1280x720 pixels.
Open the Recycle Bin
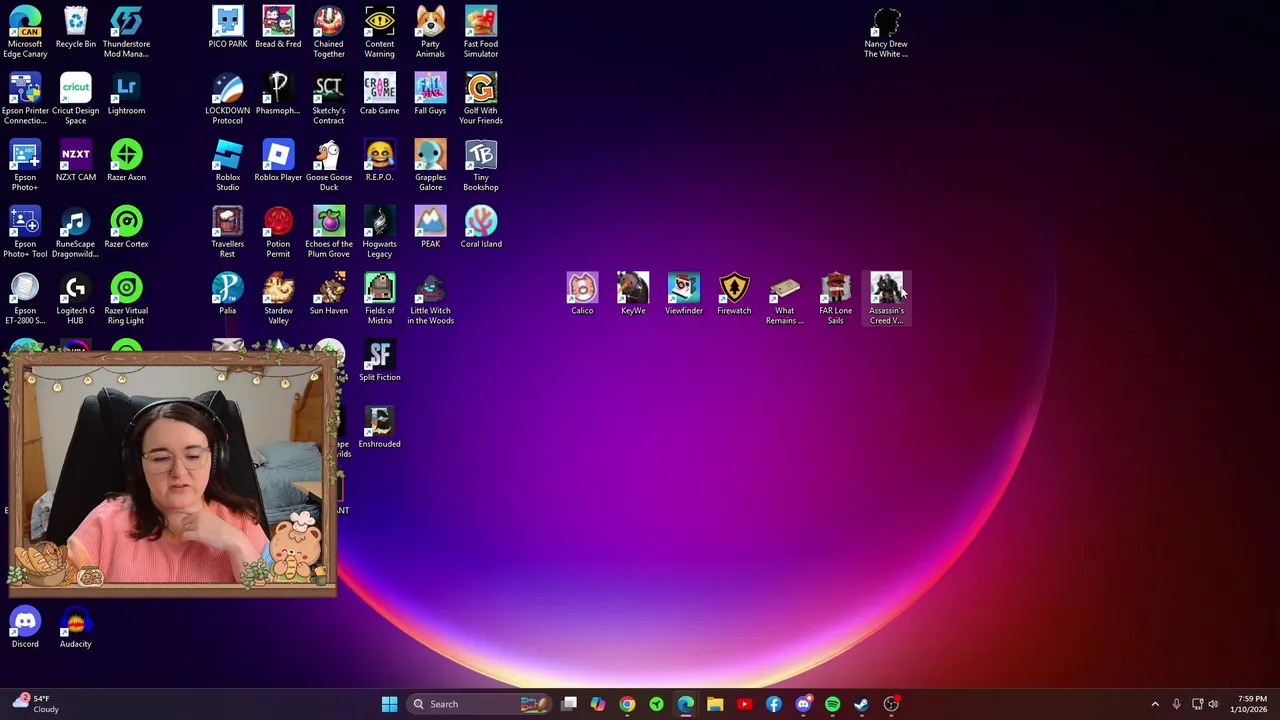tap(76, 27)
